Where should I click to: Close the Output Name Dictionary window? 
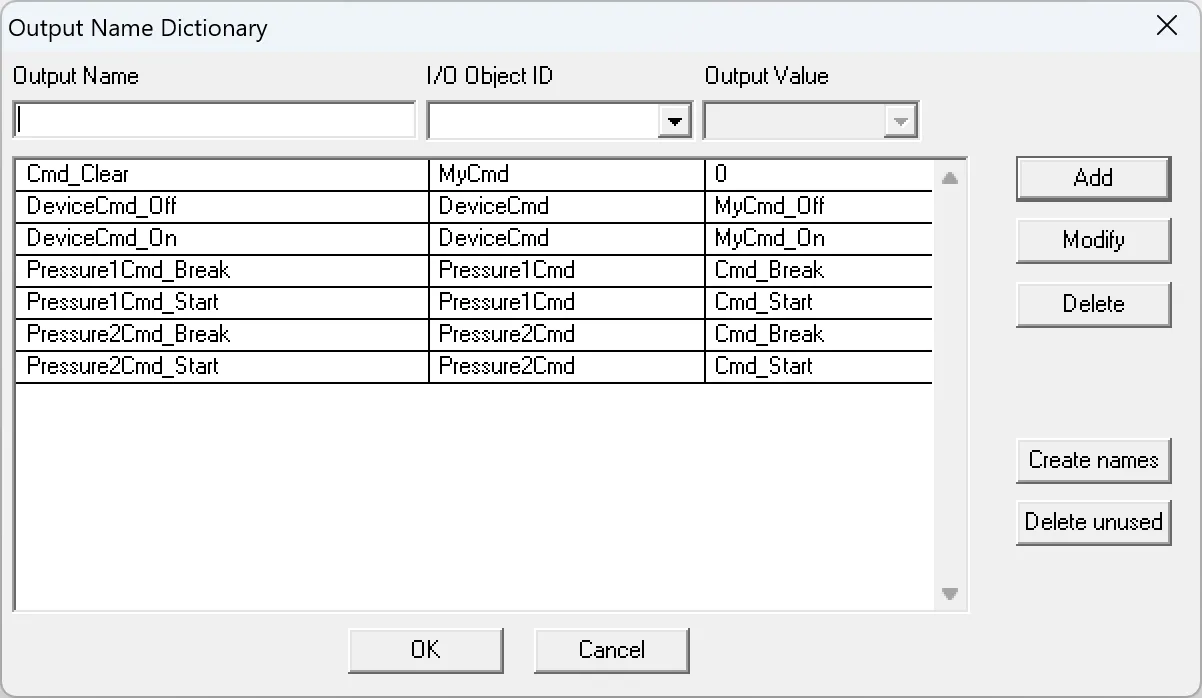click(1166, 26)
